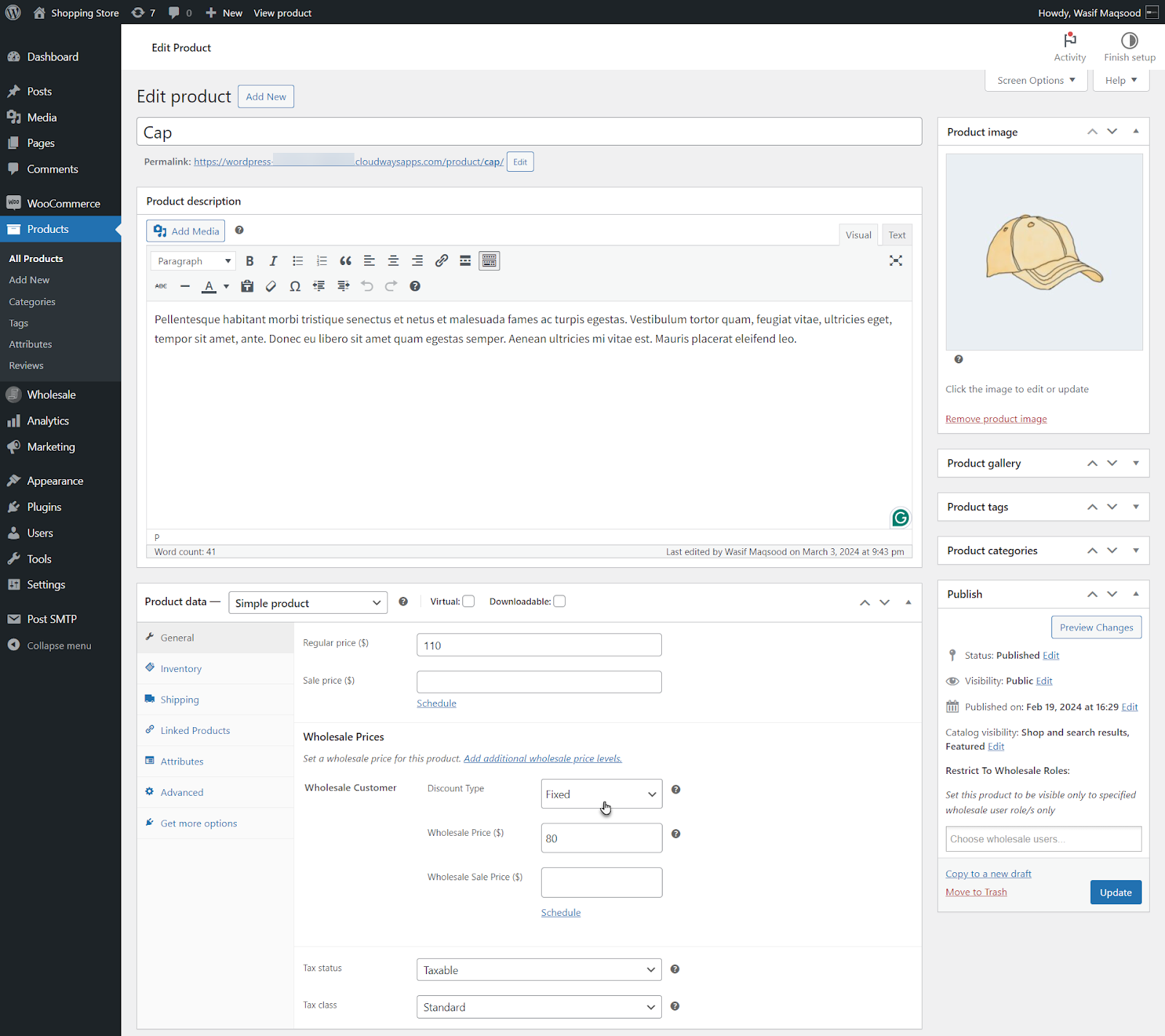
Task: Clear formatting eraser icon
Action: [271, 286]
